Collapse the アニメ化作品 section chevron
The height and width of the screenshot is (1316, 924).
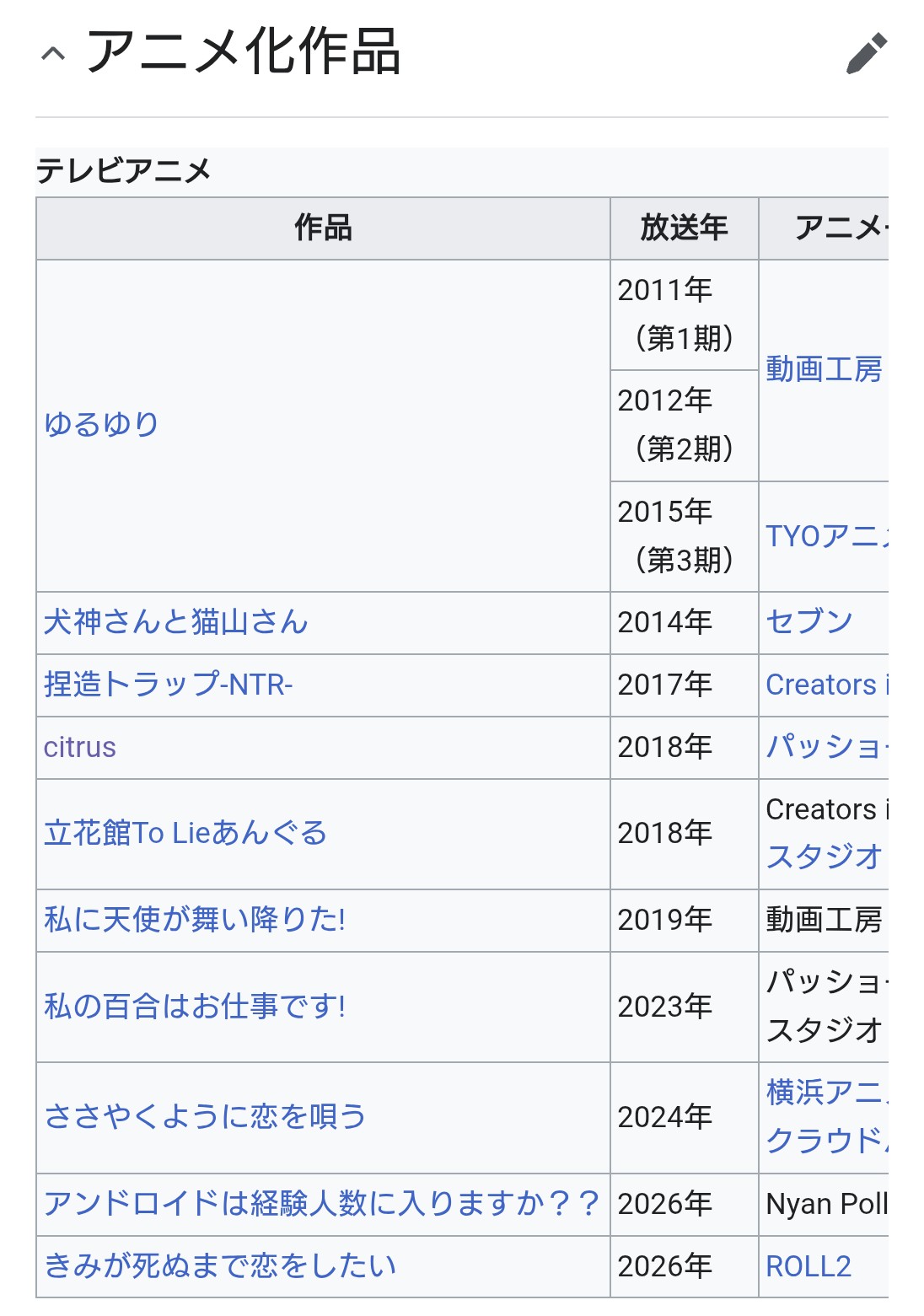[53, 54]
